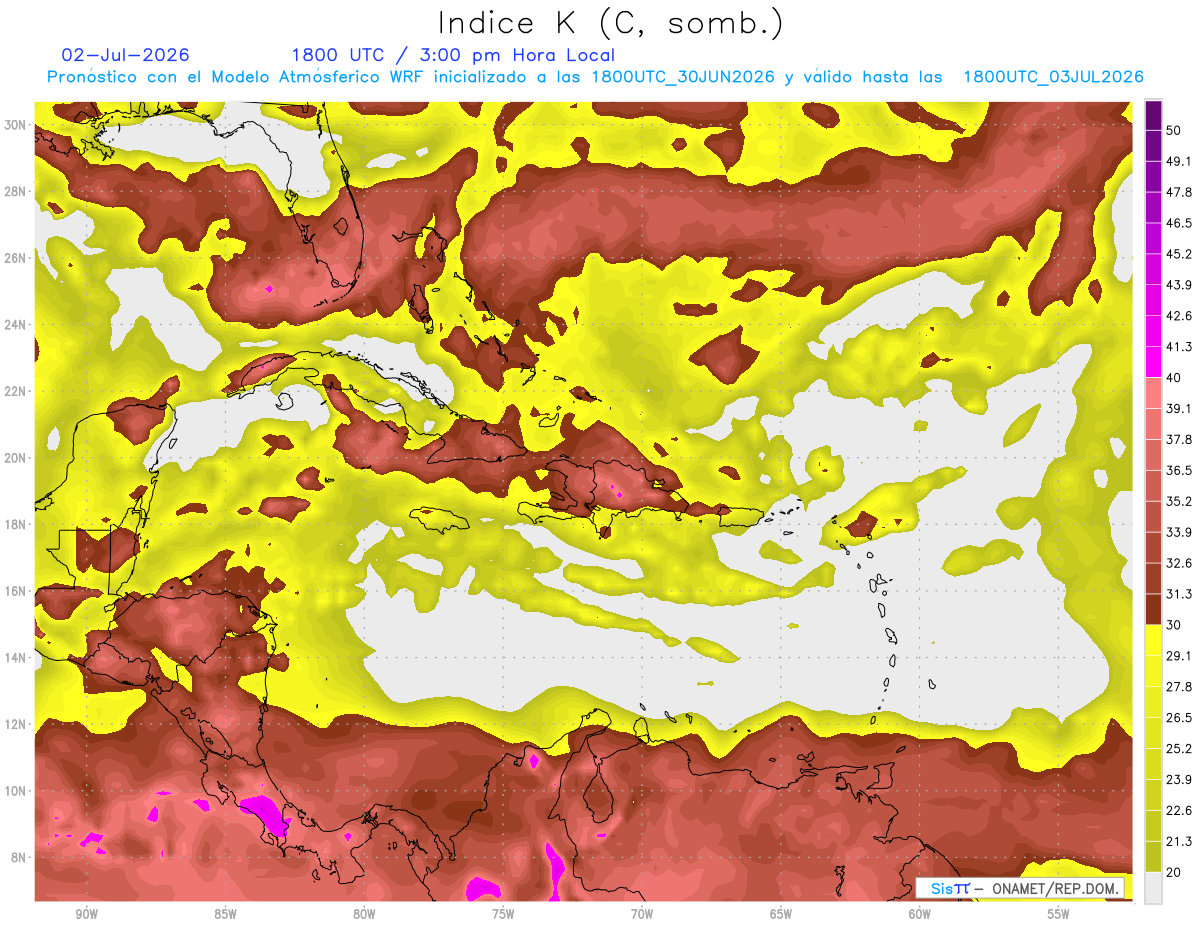Viewport: 1200px width, 927px height.
Task: Pick the gray swatch below colorbar 20
Action: coord(1153,888)
